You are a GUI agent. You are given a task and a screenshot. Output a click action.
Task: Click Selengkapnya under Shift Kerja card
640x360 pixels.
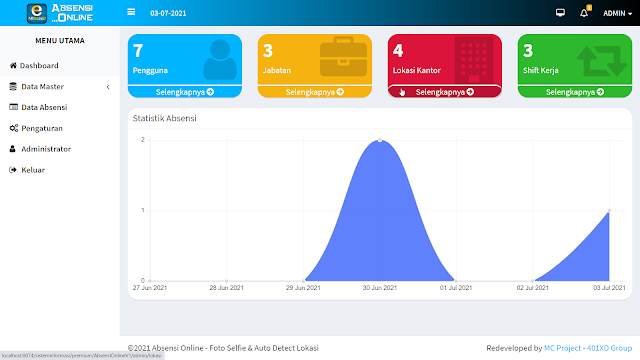point(575,92)
